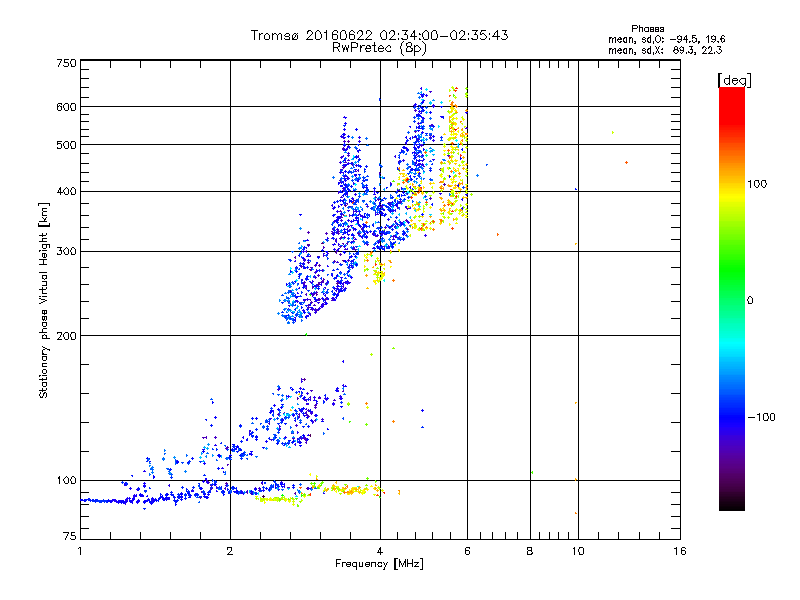Click the colorbar tick label "-100"
Screen dimensions: 800x600
coord(761,417)
